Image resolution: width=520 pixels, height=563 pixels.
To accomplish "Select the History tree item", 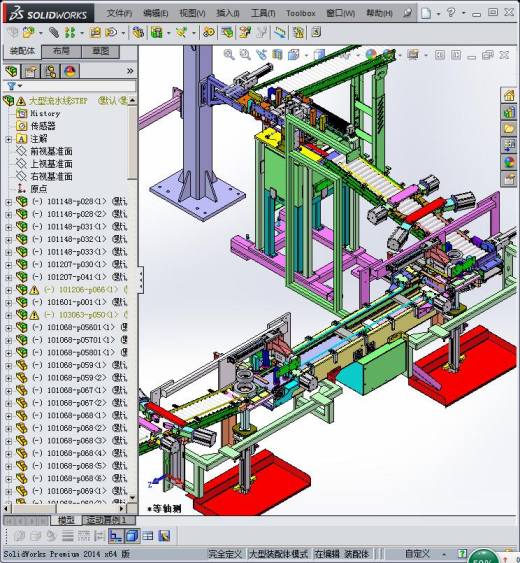I will coord(45,113).
